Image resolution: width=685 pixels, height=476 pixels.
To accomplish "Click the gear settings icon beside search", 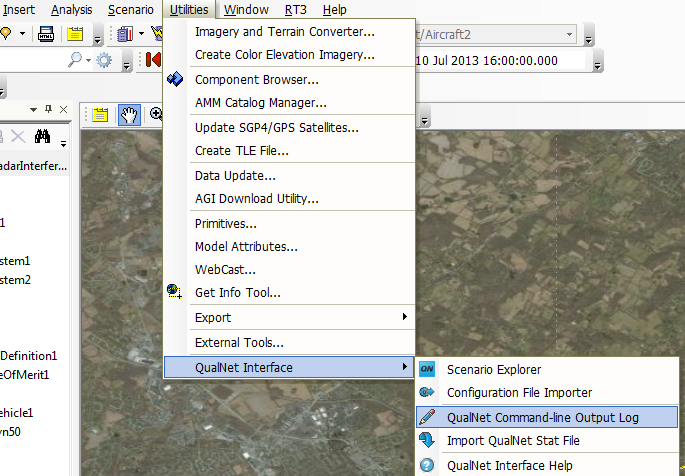I will point(105,61).
